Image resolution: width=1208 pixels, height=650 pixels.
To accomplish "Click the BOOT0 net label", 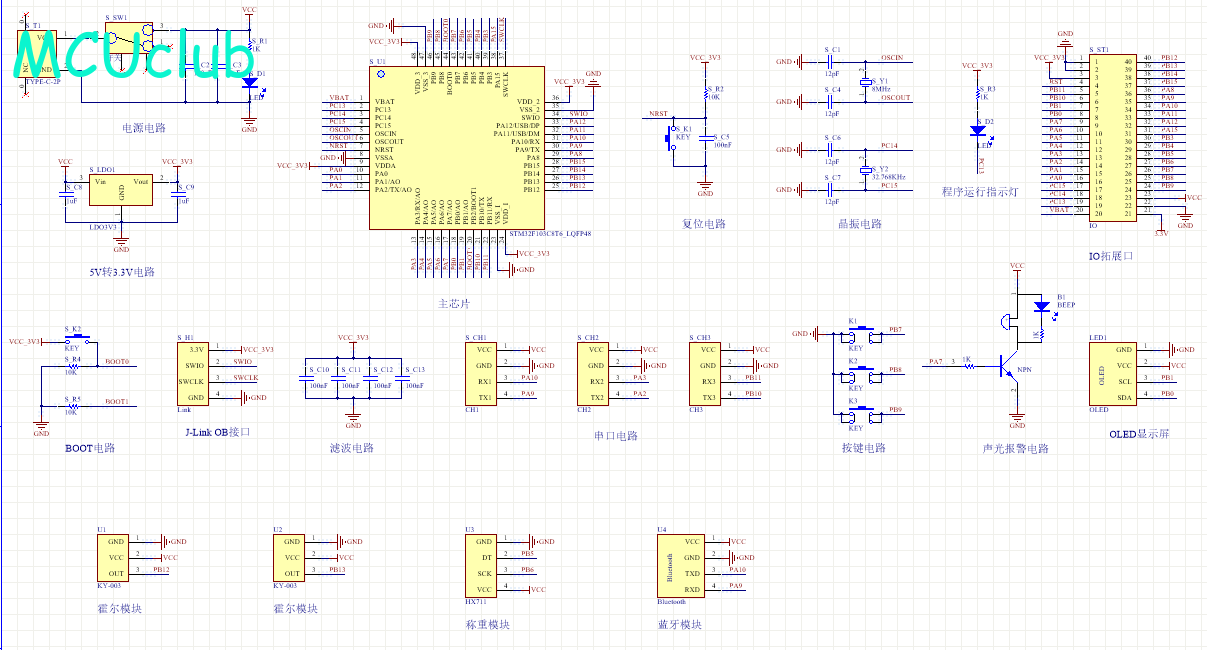I will [x=117, y=361].
